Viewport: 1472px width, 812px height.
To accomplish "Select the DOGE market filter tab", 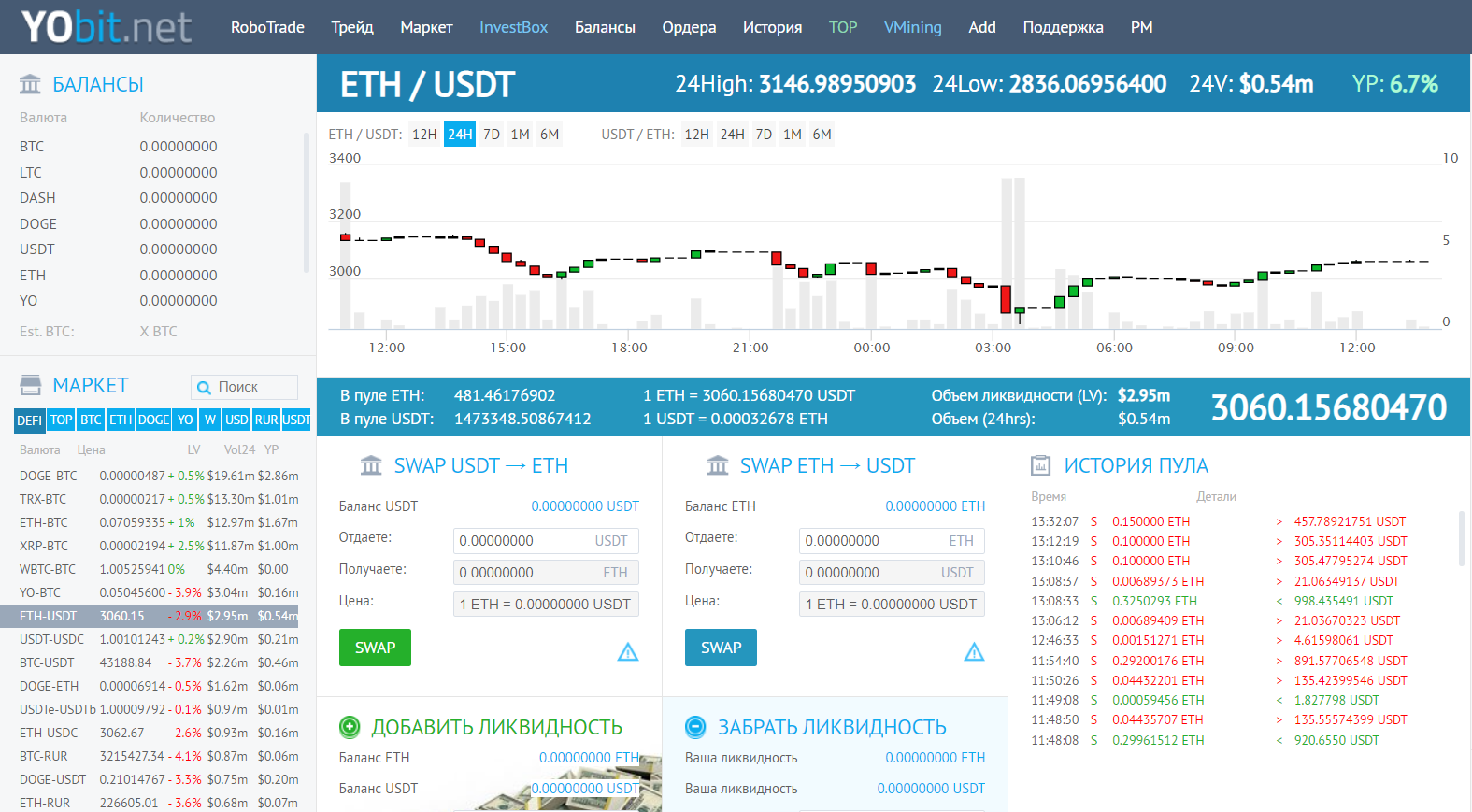I will pos(153,420).
